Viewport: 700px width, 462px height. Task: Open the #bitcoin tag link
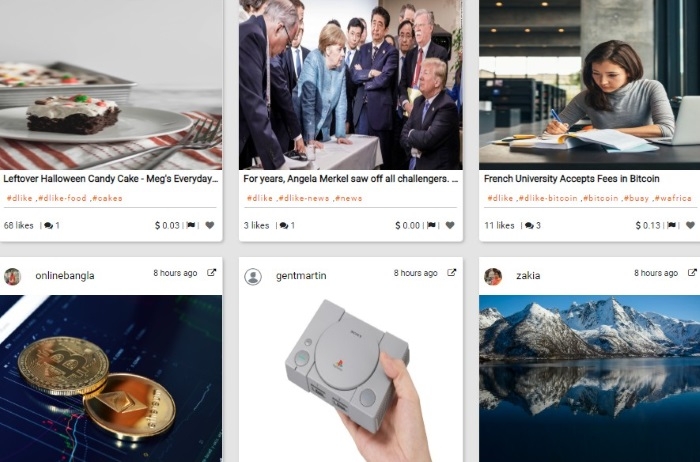[600, 198]
